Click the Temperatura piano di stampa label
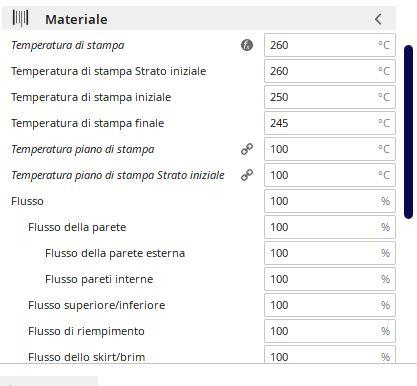Viewport: 417px width, 386px height. coord(83,149)
